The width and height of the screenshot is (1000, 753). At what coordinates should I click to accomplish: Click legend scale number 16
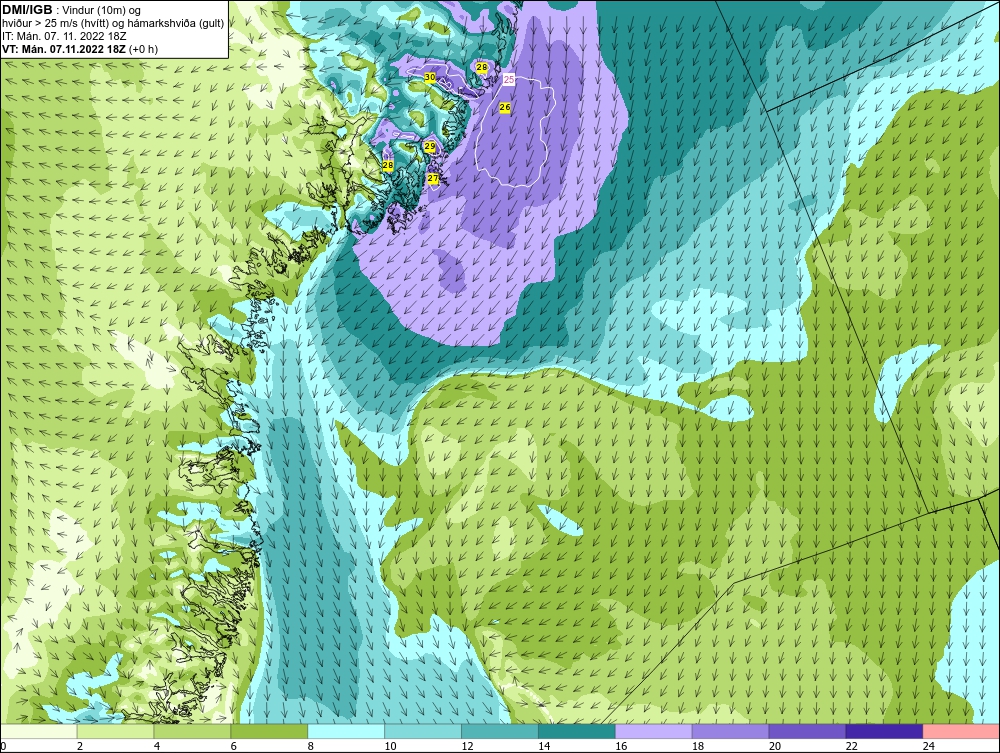[x=621, y=746]
